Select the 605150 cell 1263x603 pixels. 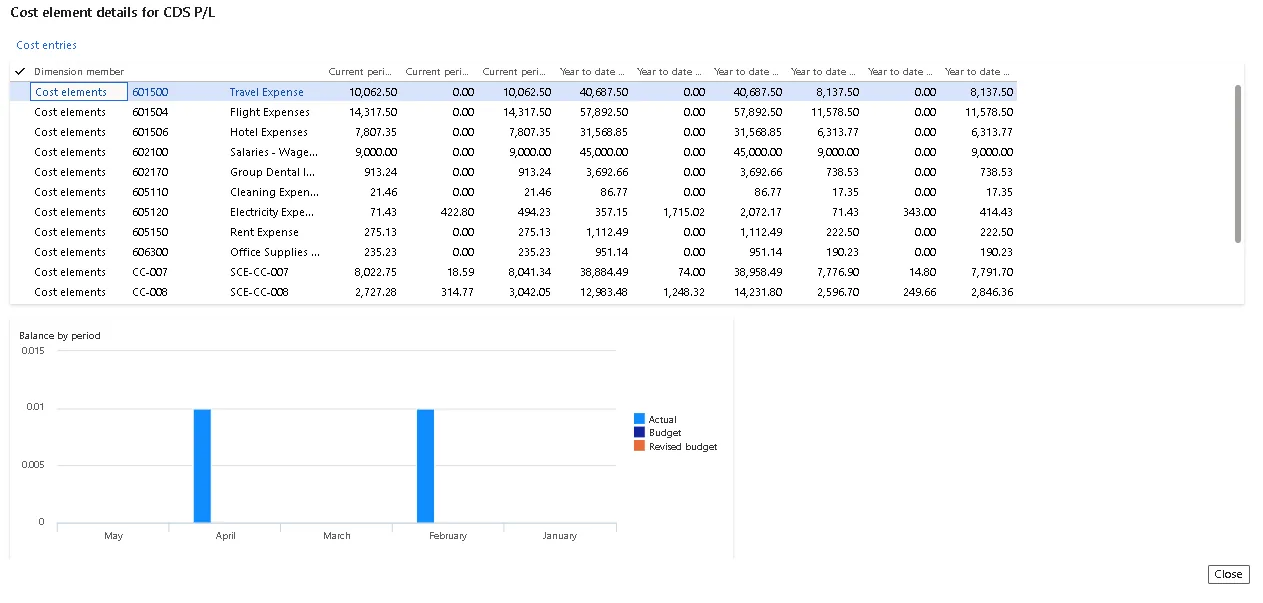[x=150, y=232]
